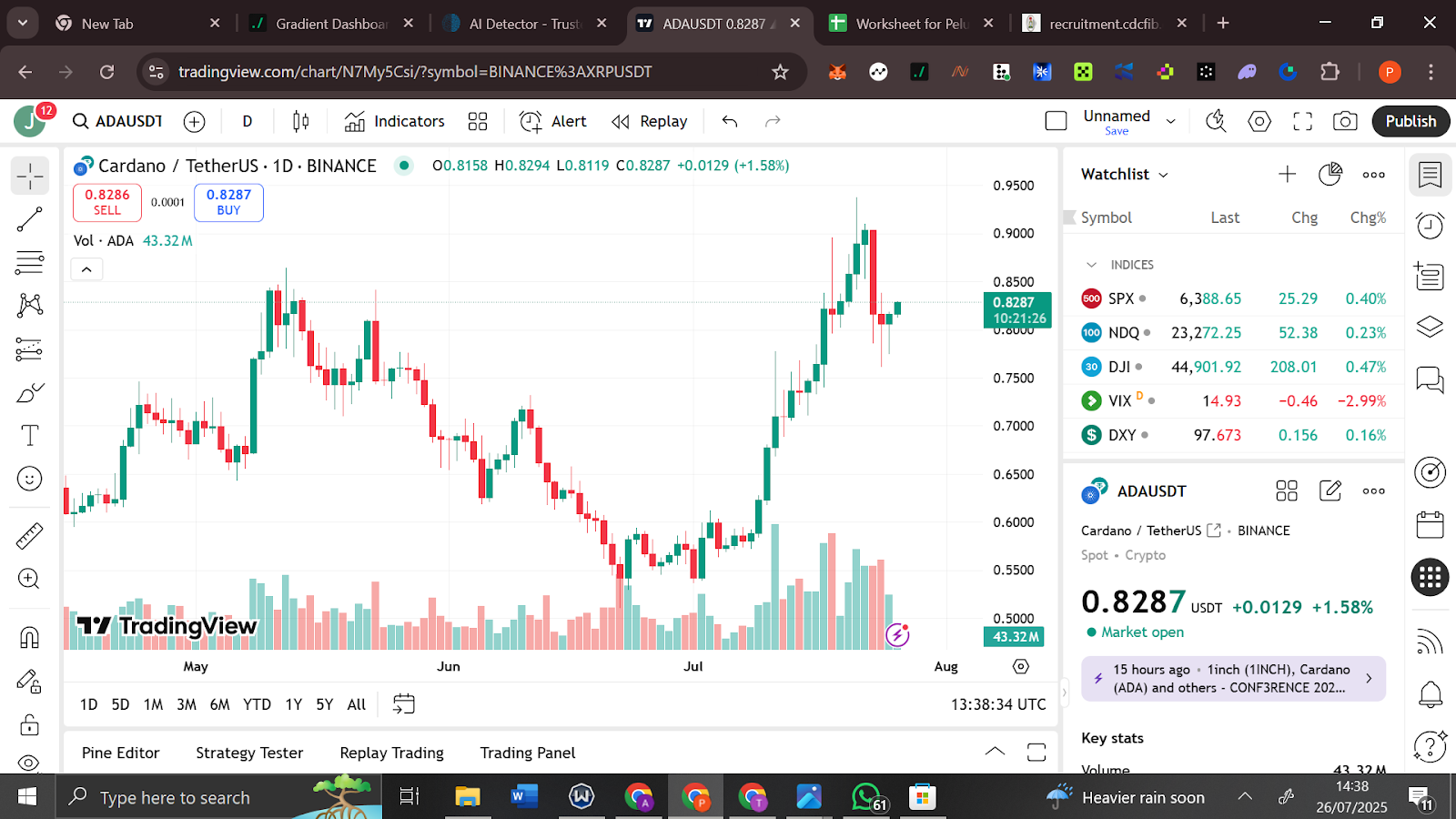Click the Publish button
This screenshot has height=819, width=1456.
(1410, 121)
